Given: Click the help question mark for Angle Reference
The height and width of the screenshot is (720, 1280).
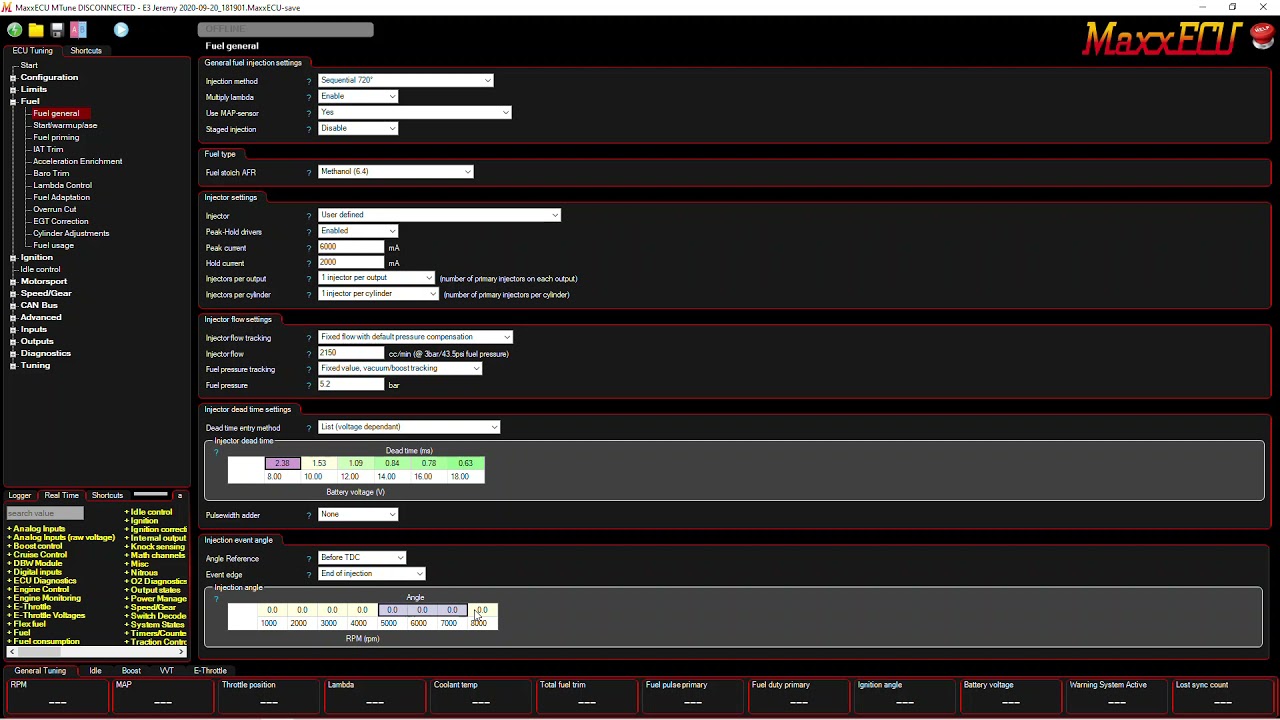Looking at the screenshot, I should 309,558.
